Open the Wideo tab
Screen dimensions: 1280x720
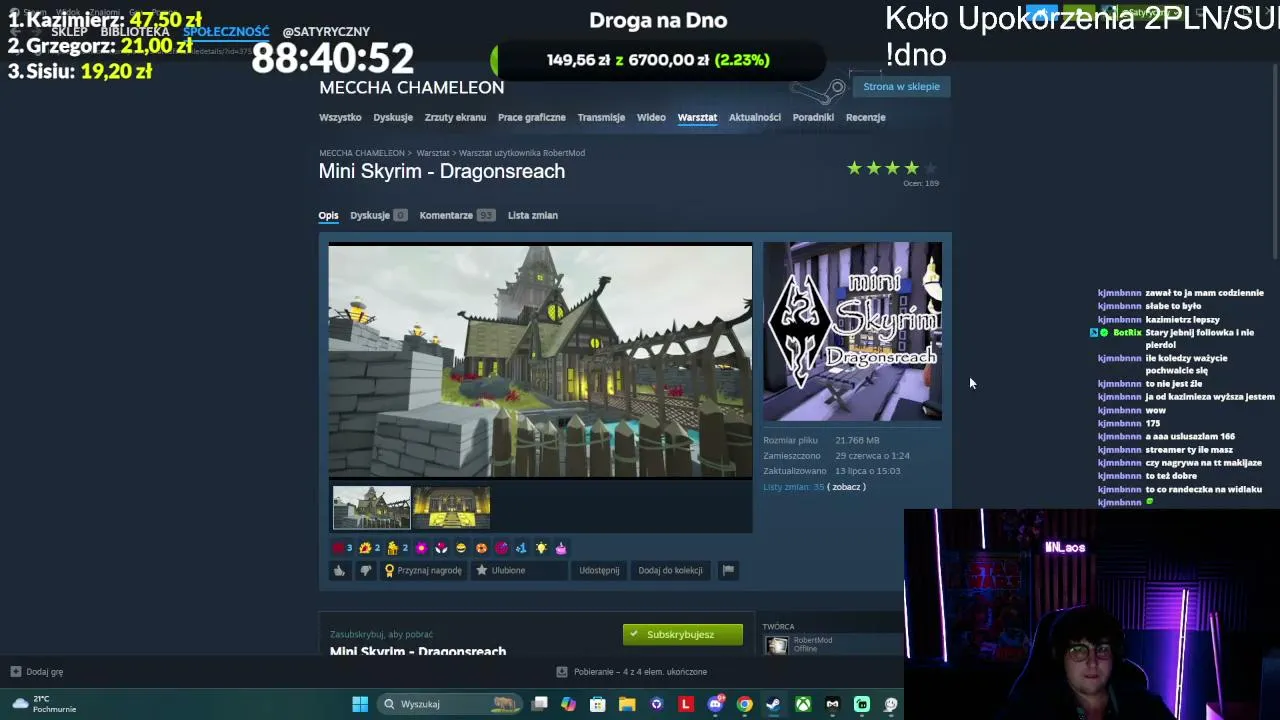pos(651,117)
